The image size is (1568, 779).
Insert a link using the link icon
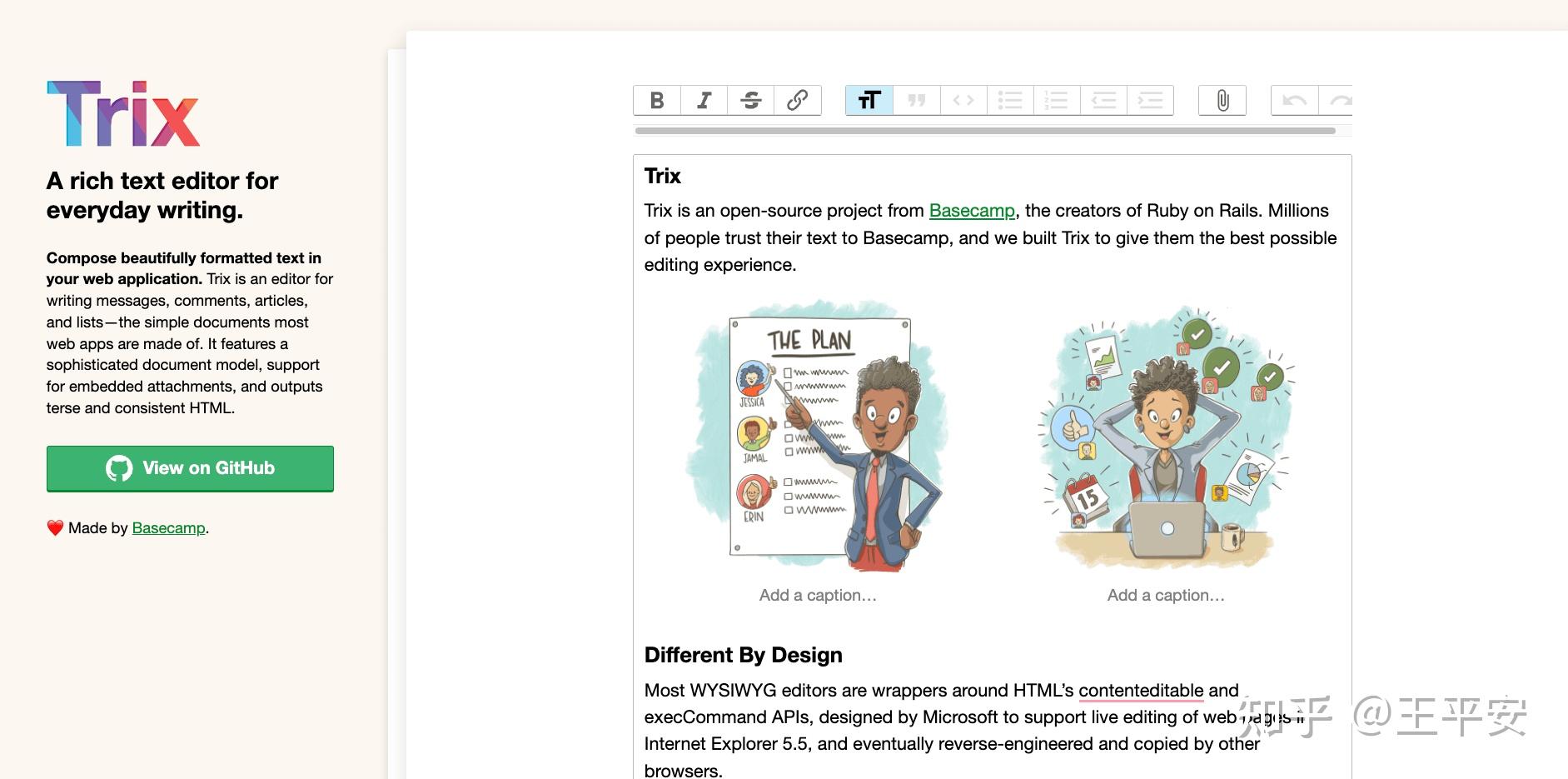798,101
